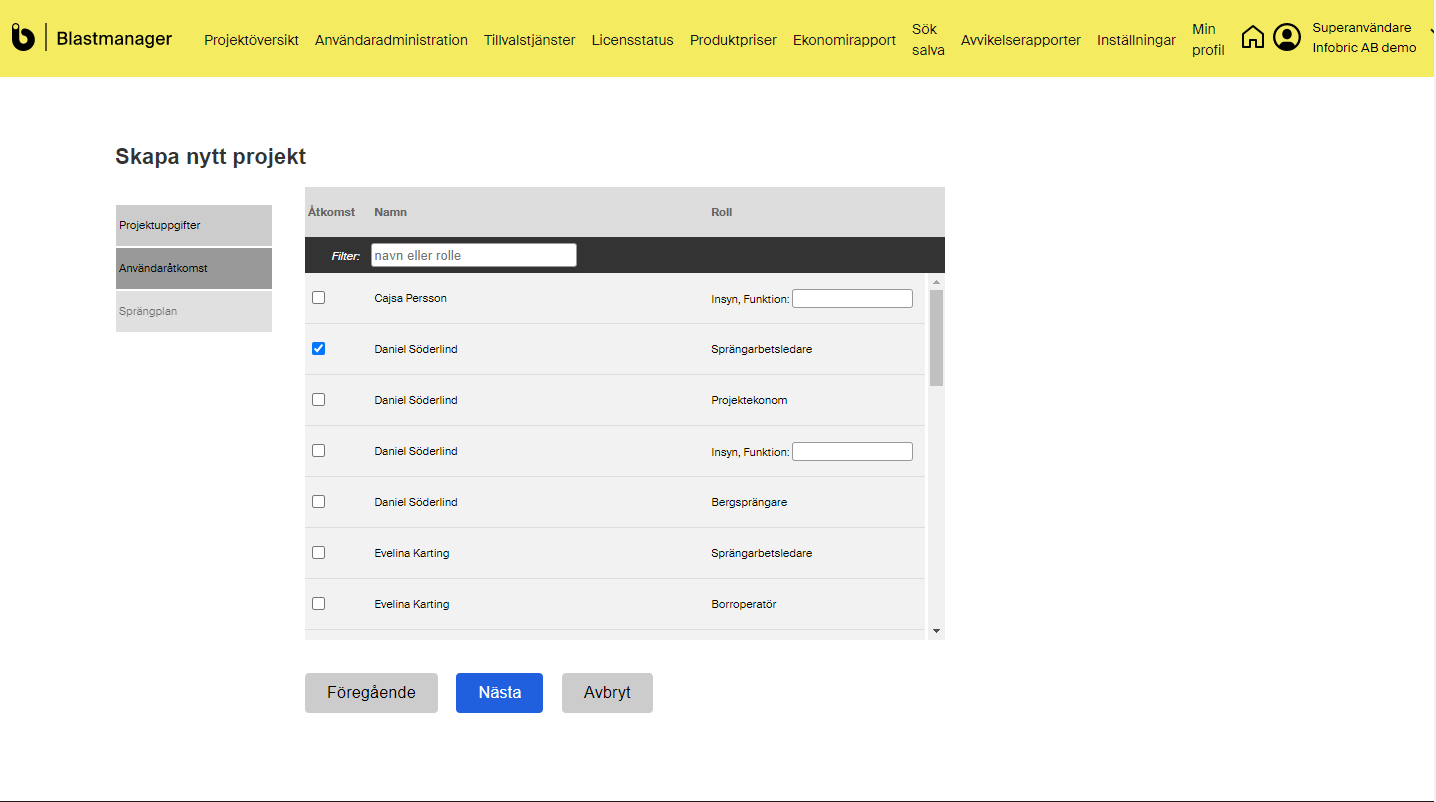Screen dimensions: 1436x802
Task: Navigate to Licensstatus
Action: pos(632,40)
